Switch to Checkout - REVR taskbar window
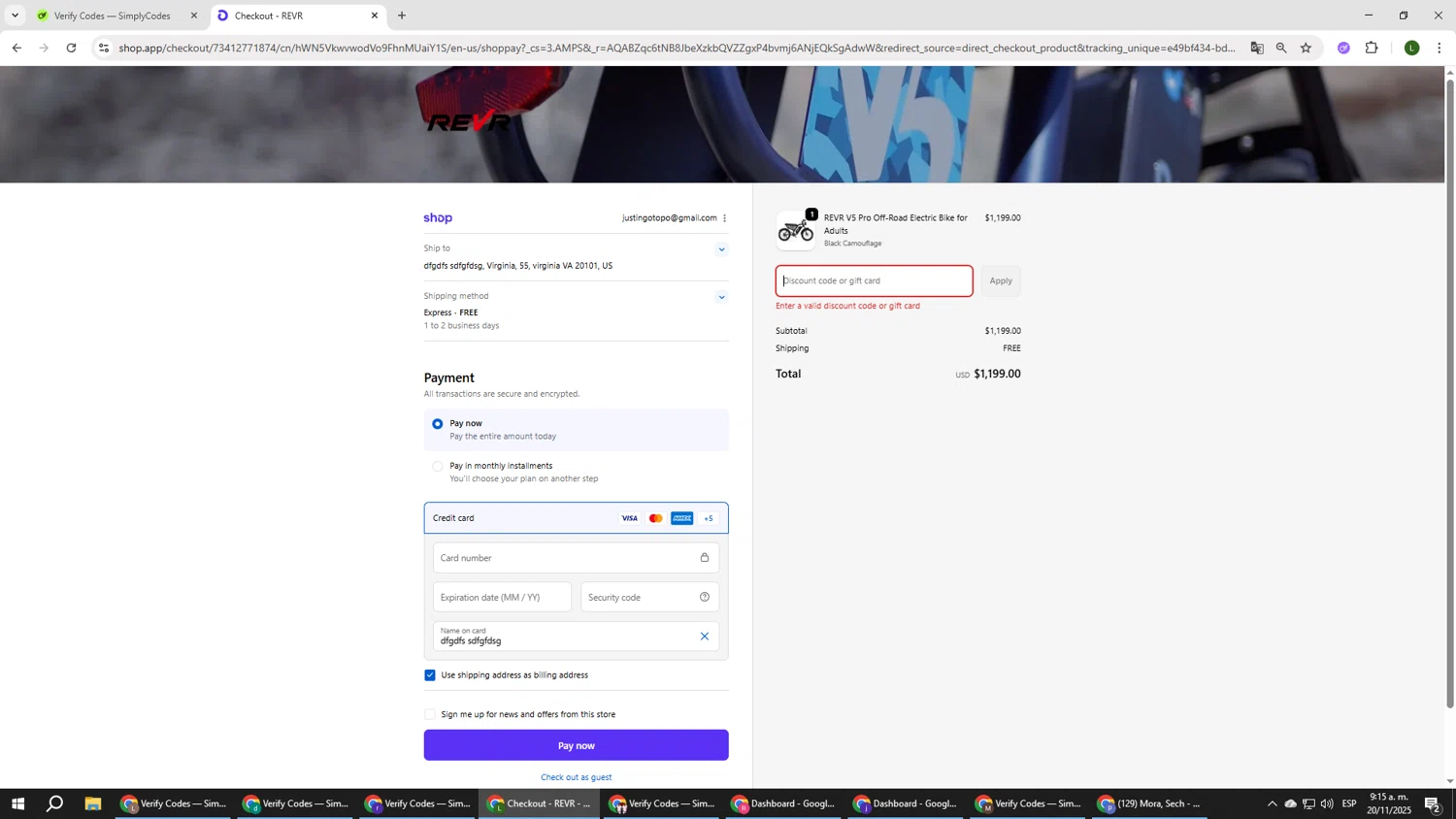Image resolution: width=1456 pixels, height=819 pixels. [541, 803]
